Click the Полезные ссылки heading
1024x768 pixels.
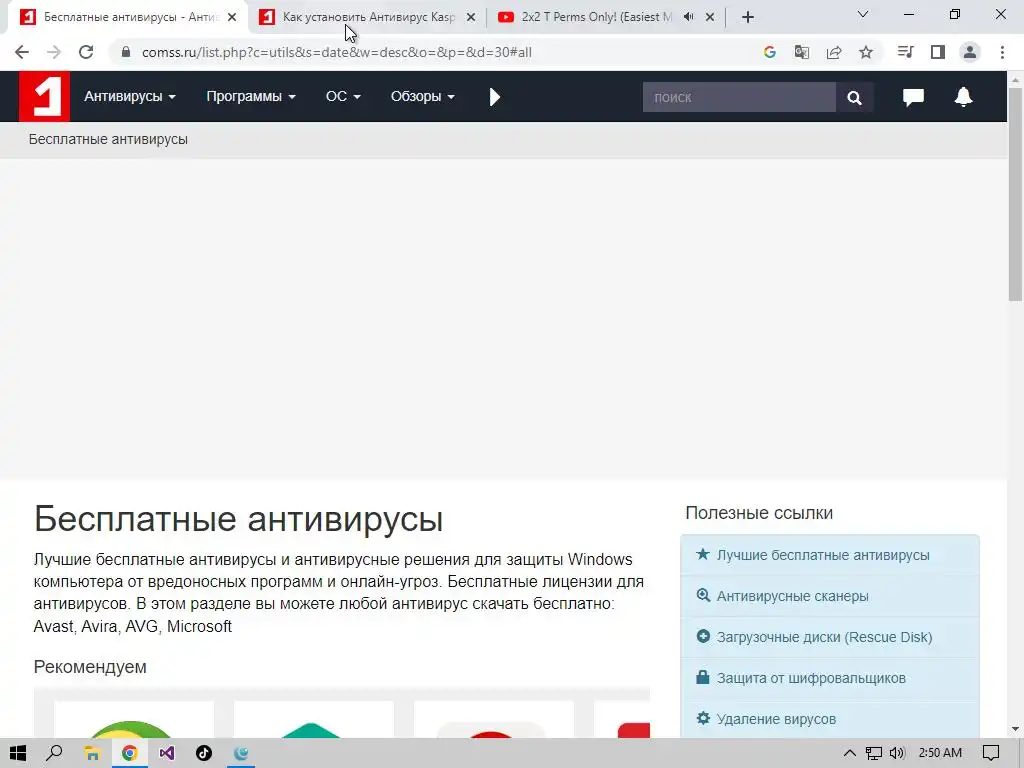pos(759,513)
